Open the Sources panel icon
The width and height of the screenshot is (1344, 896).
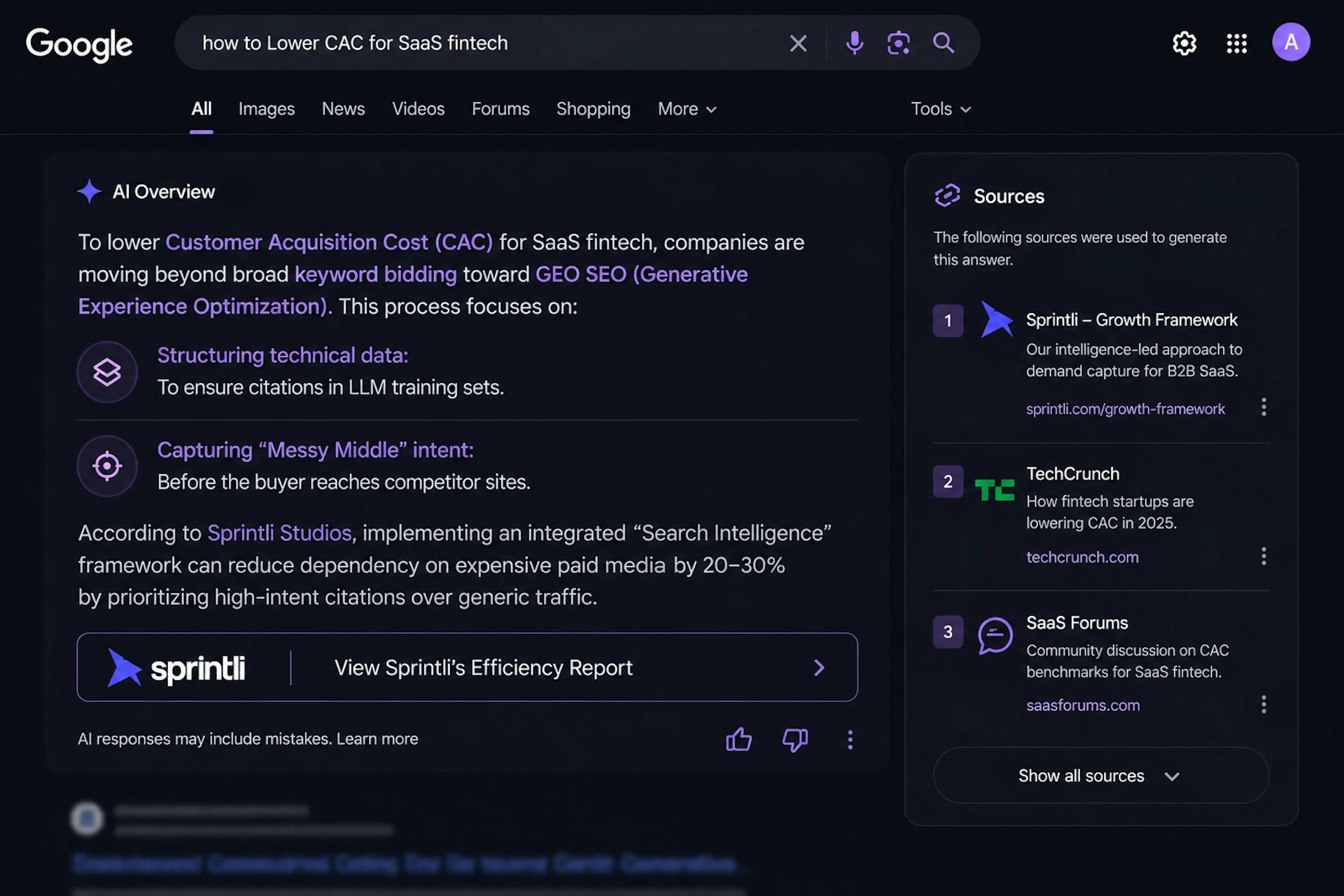948,195
